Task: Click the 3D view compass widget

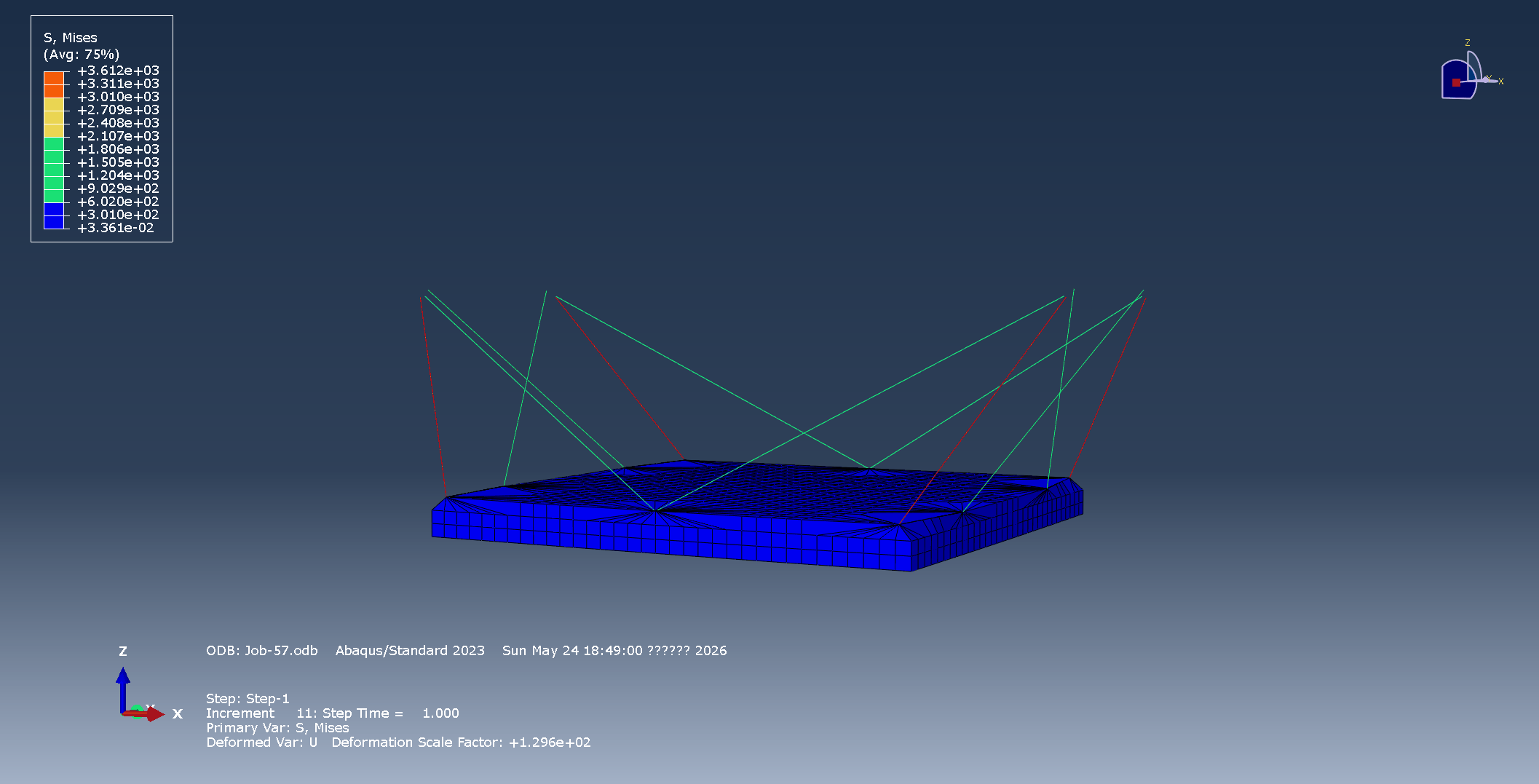Action: click(1470, 73)
